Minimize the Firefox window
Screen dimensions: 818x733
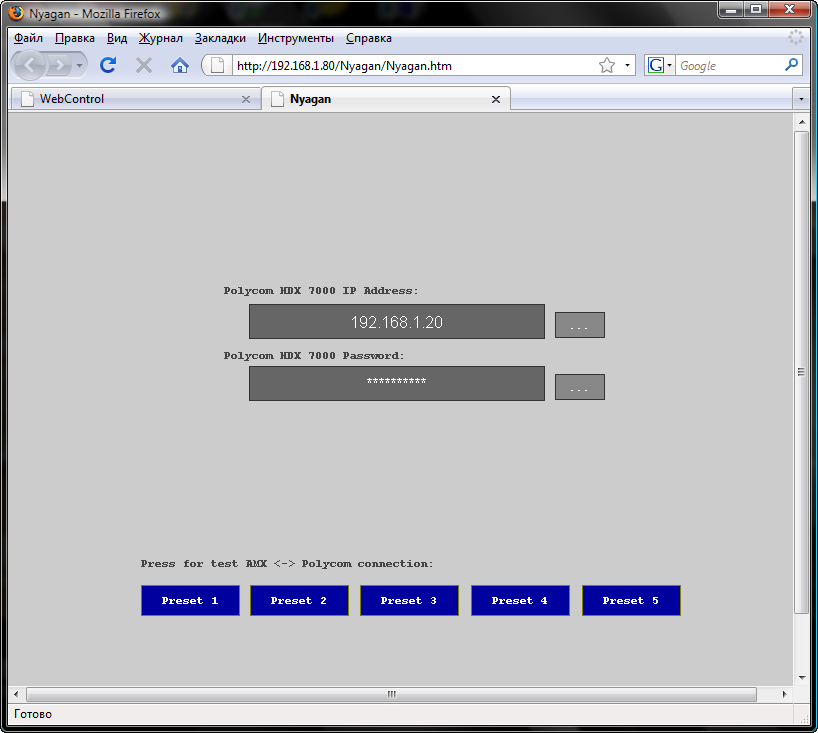point(731,9)
